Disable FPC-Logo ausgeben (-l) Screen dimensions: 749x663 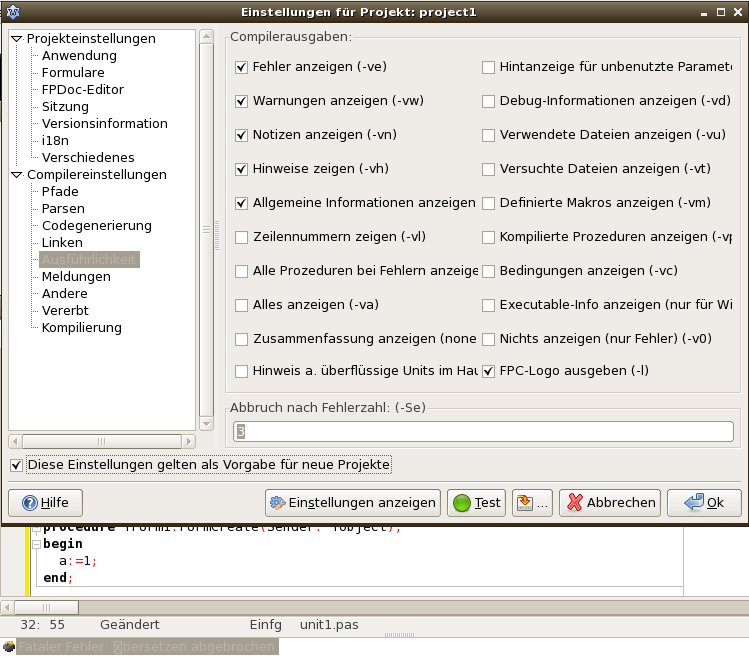[x=489, y=371]
